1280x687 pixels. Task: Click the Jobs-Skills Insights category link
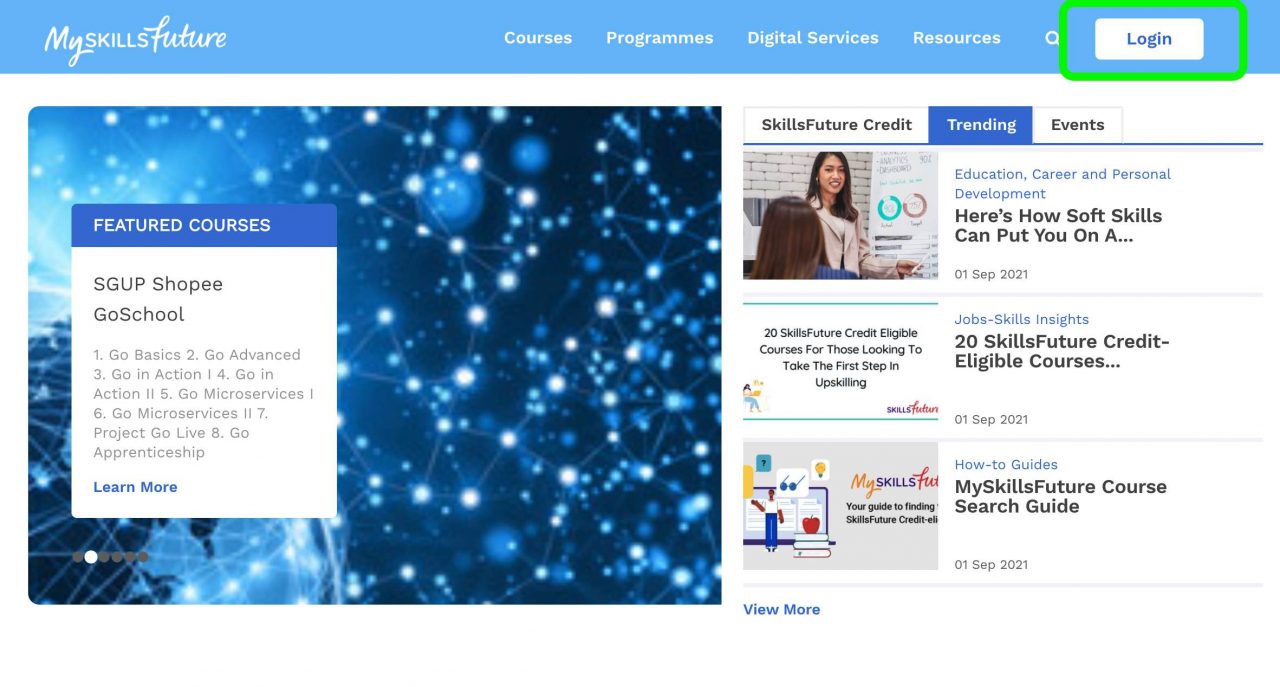point(1021,319)
